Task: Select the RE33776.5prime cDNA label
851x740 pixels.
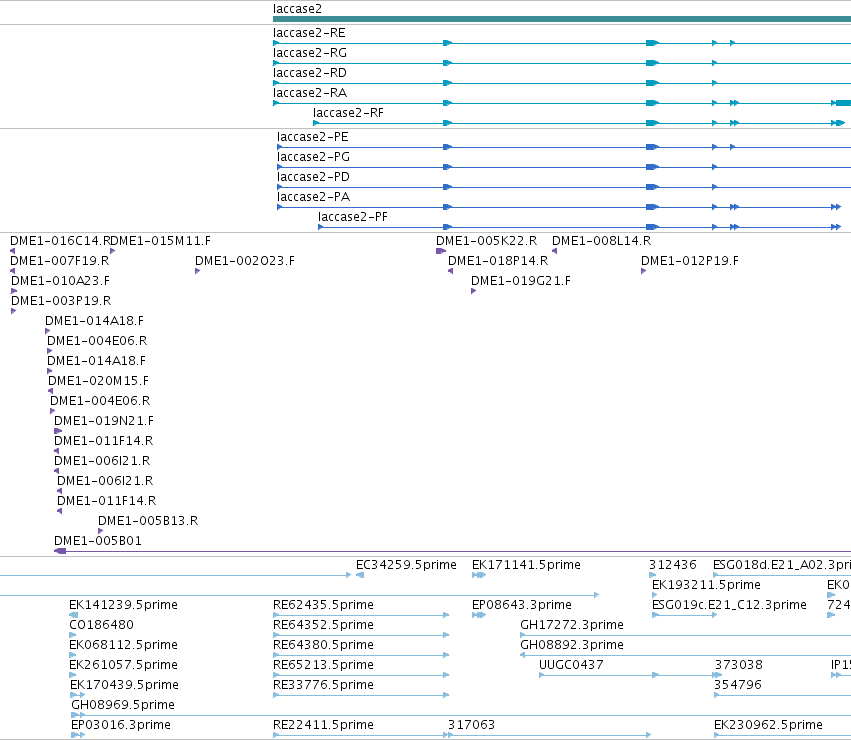Action: (323, 686)
